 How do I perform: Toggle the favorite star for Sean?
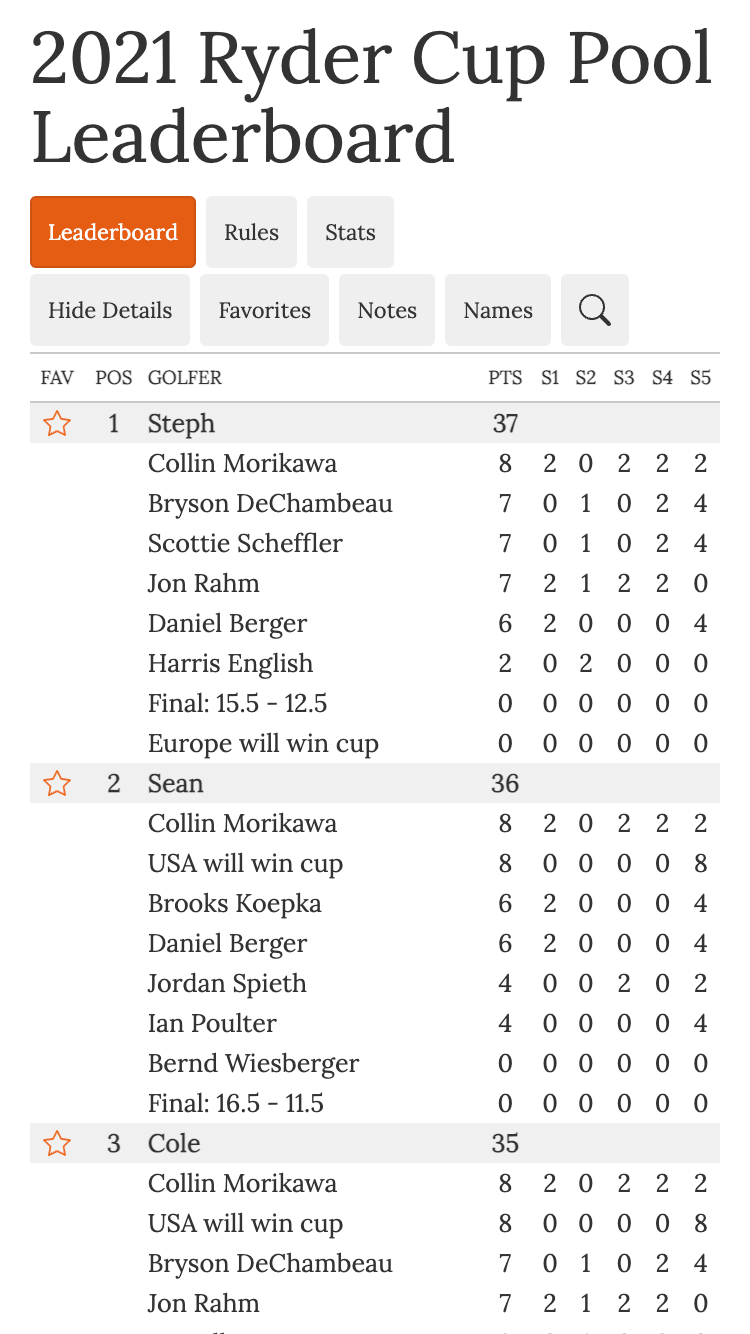click(x=57, y=784)
